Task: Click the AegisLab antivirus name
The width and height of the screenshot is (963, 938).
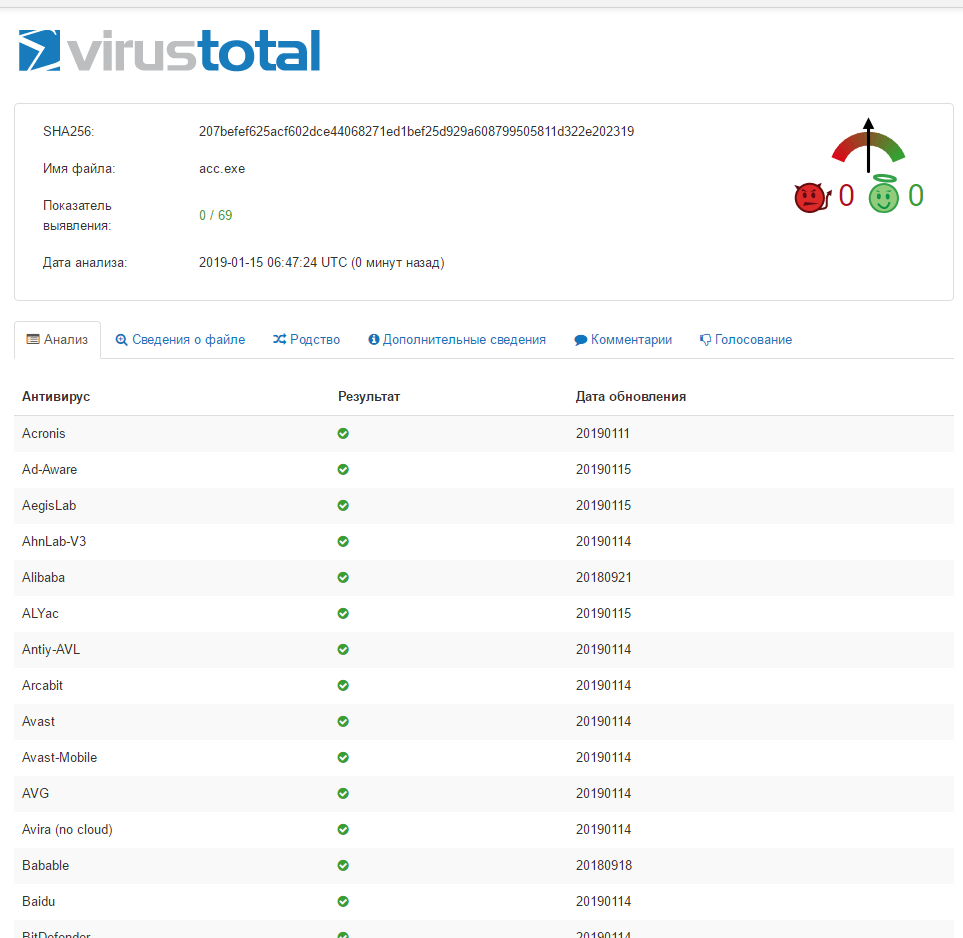Action: 49,506
